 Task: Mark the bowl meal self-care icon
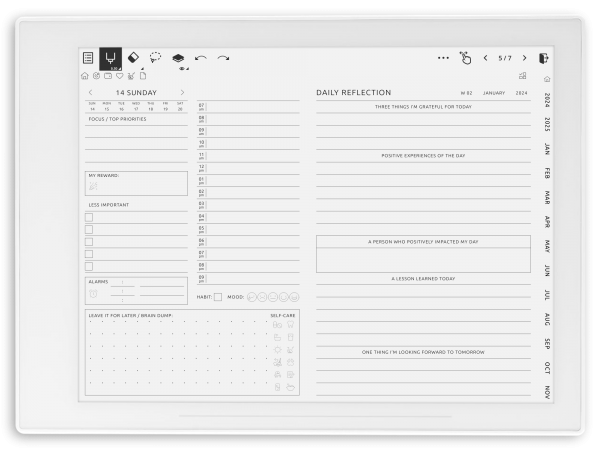click(x=290, y=387)
